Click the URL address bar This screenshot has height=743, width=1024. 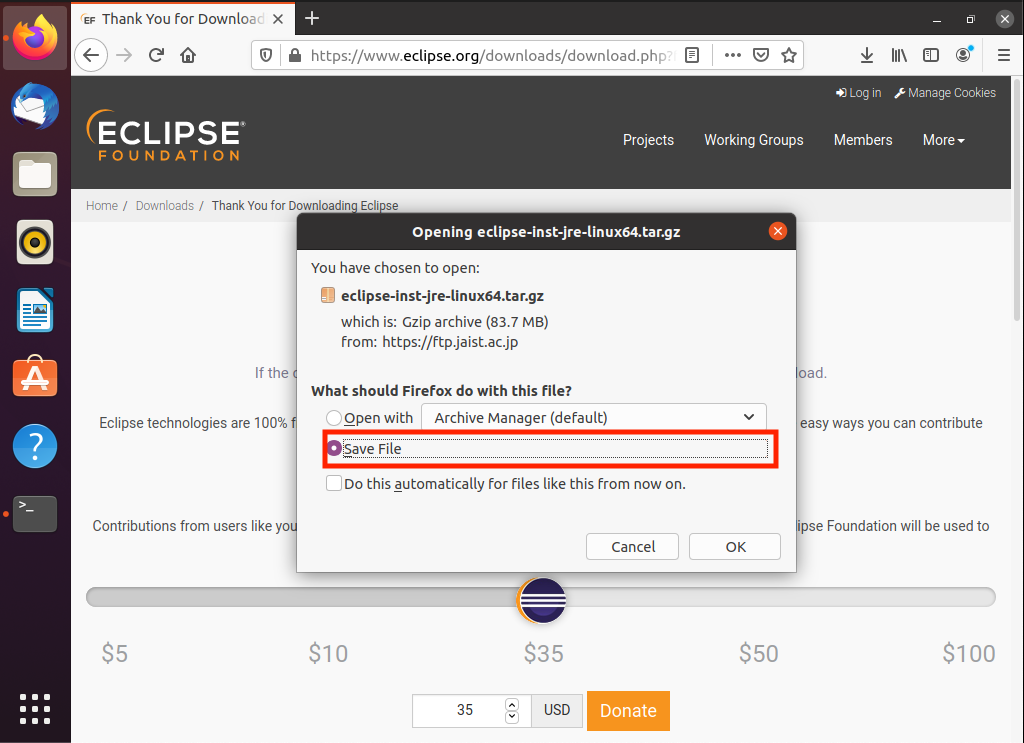492,55
